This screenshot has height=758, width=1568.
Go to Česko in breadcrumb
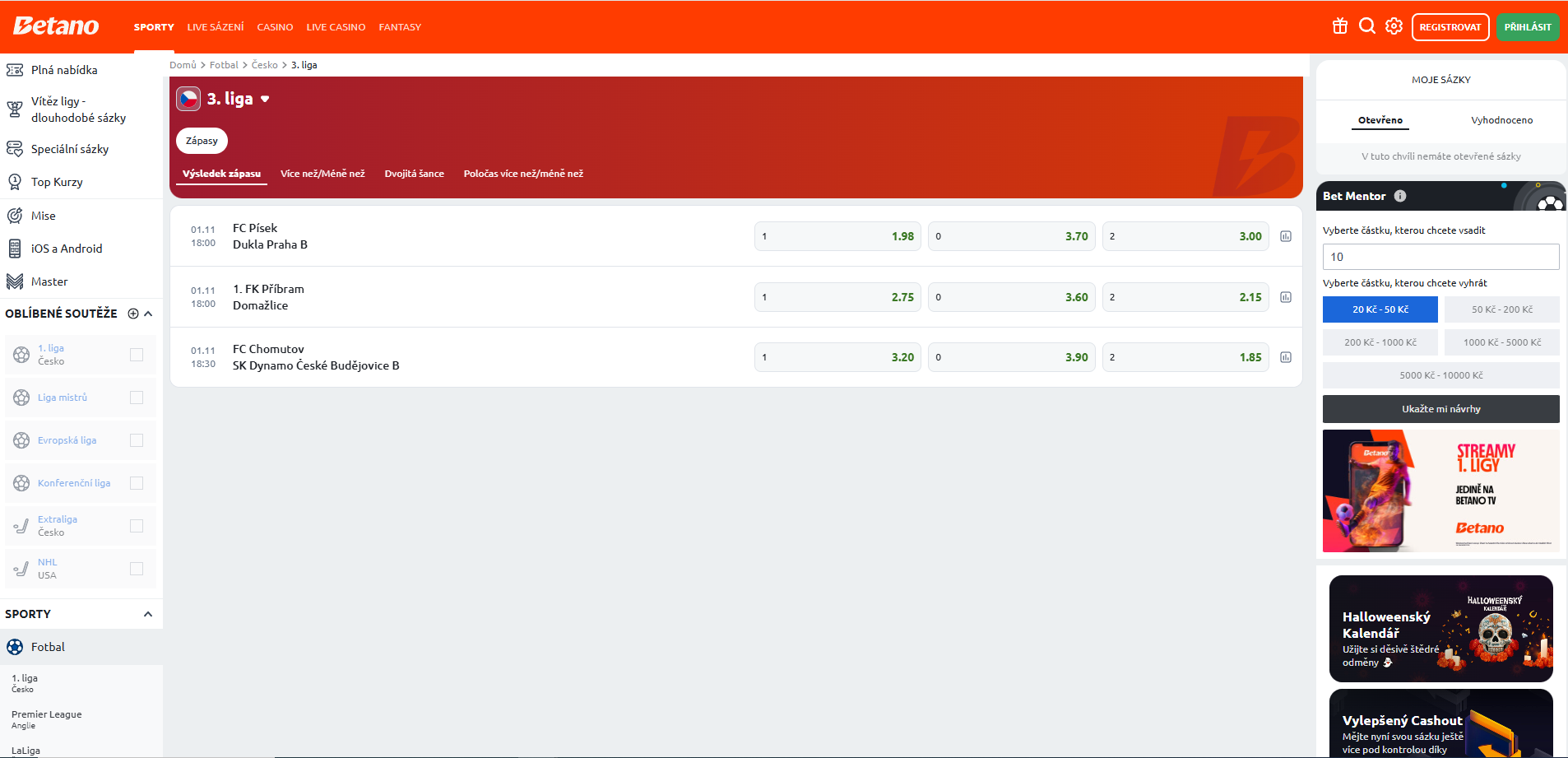click(265, 65)
